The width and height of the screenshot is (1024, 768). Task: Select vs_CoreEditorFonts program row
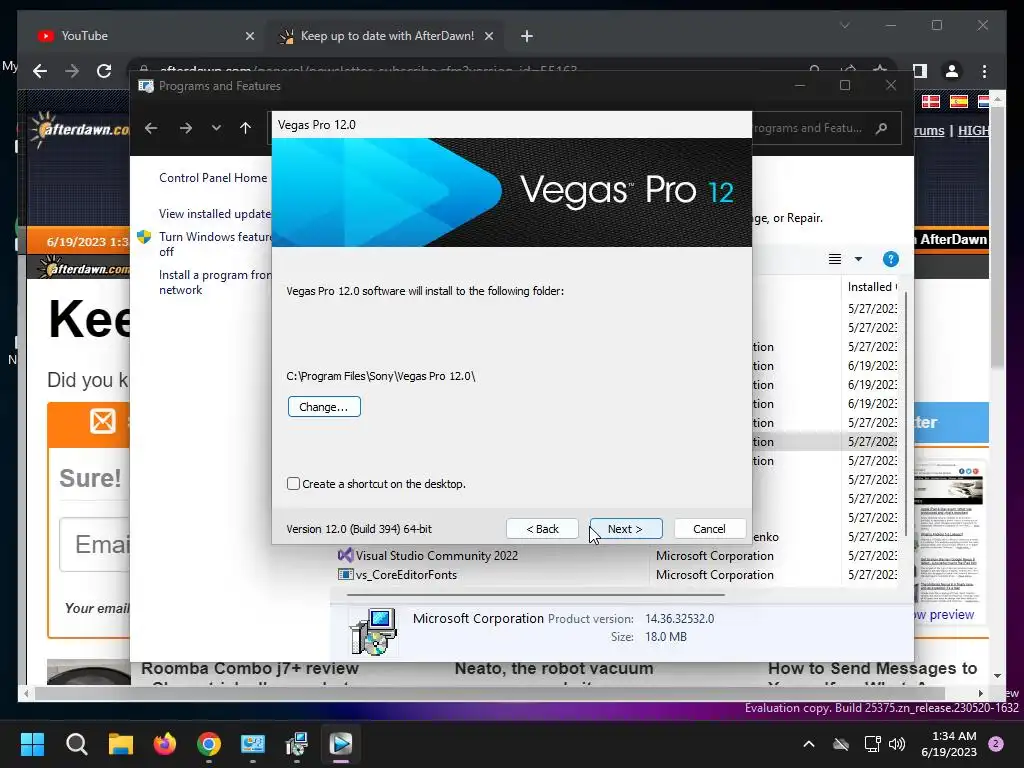point(406,575)
